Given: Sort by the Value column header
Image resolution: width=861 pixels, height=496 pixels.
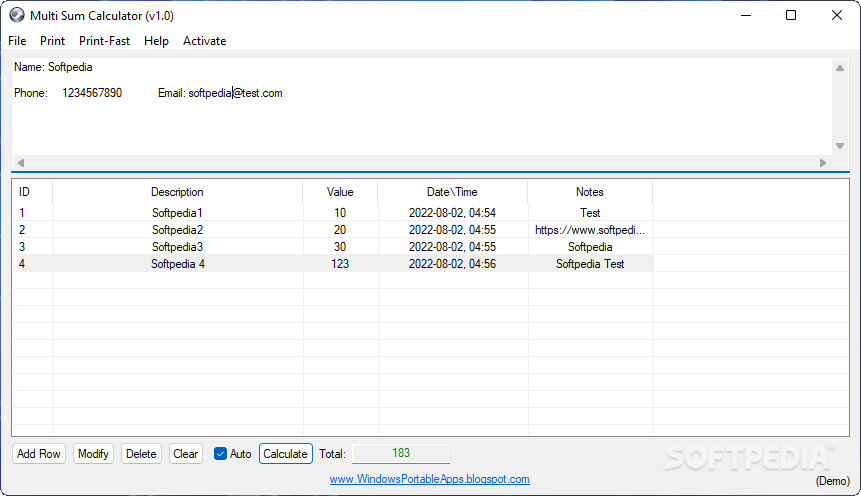Looking at the screenshot, I should tap(340, 192).
